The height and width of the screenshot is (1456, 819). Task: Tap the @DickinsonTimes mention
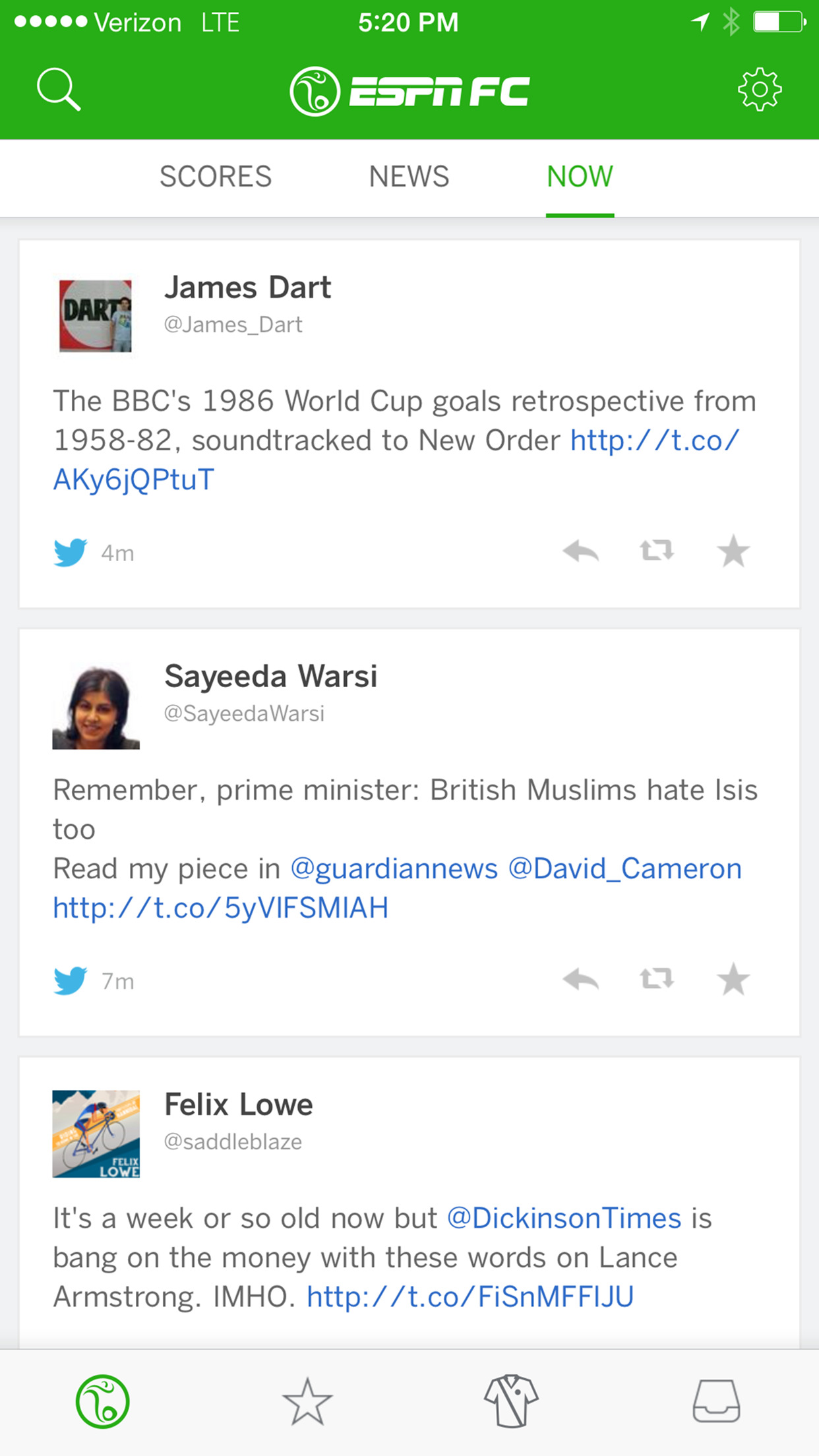tap(564, 1219)
